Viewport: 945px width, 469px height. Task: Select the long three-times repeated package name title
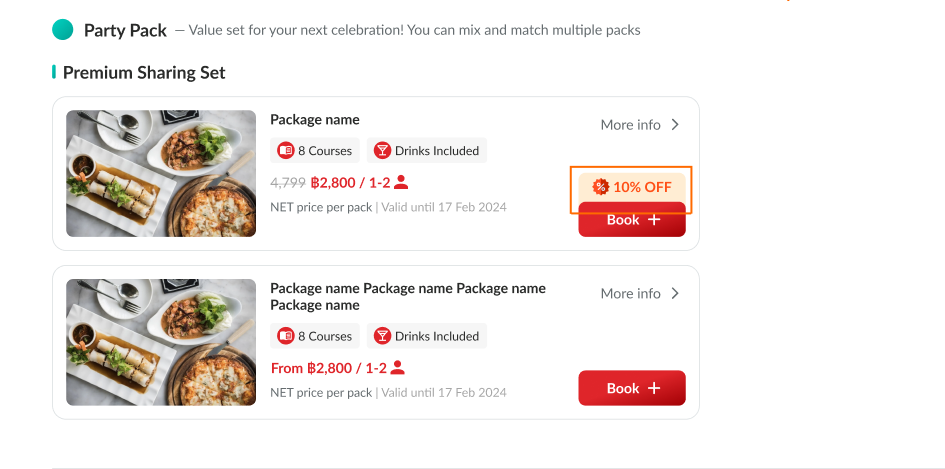408,296
